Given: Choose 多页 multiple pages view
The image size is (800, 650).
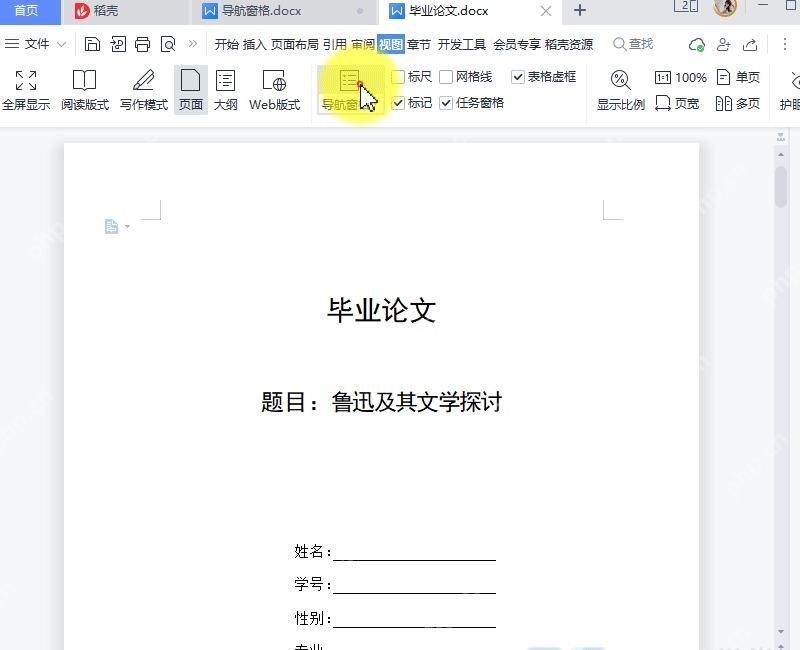Looking at the screenshot, I should pos(738,104).
